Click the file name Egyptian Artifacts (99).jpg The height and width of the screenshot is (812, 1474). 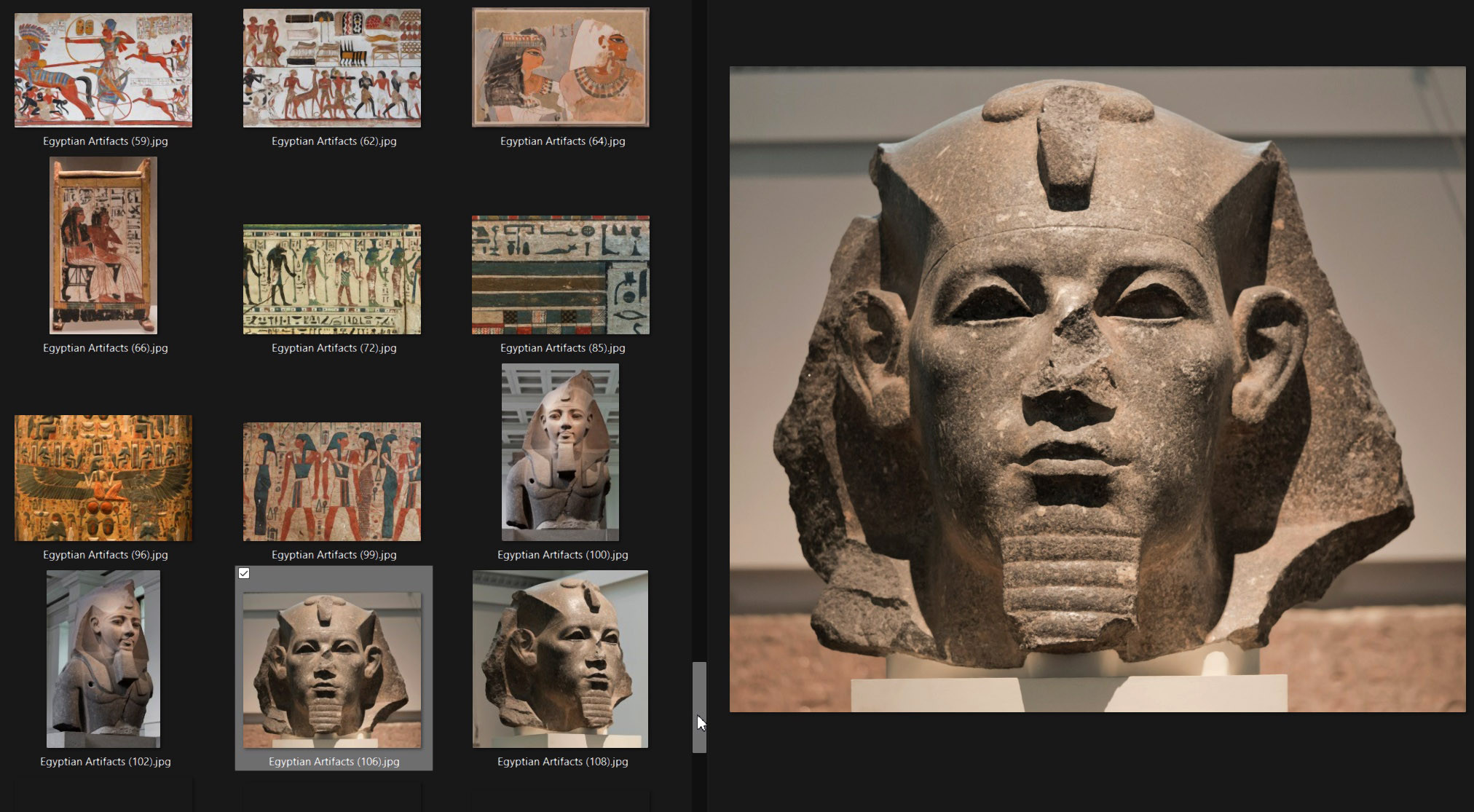click(x=334, y=555)
